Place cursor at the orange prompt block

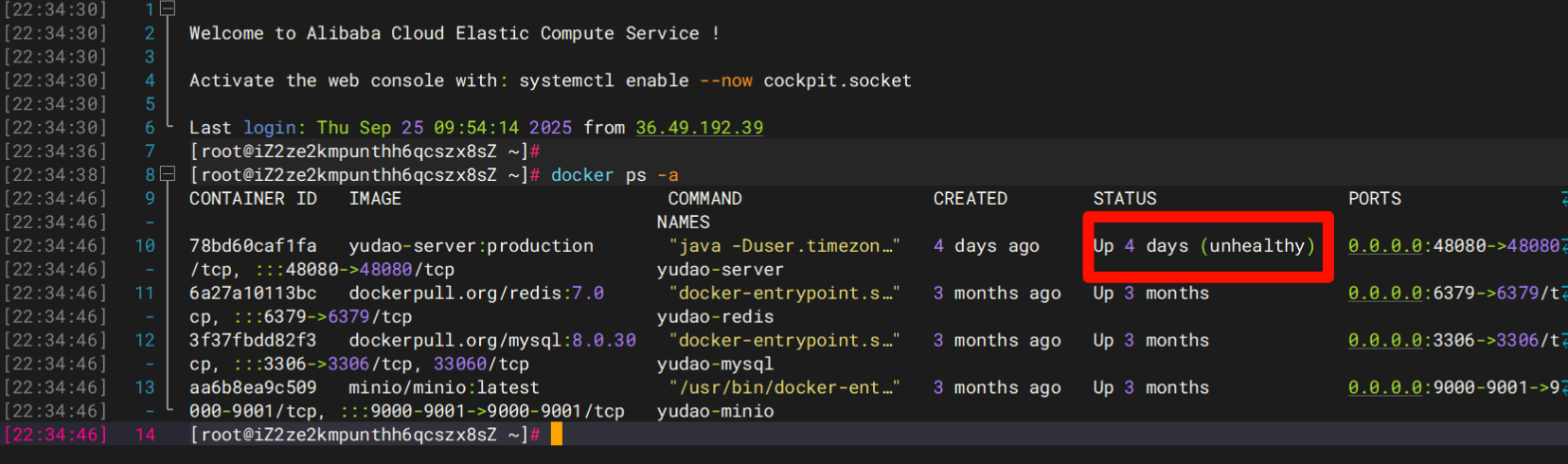[557, 435]
